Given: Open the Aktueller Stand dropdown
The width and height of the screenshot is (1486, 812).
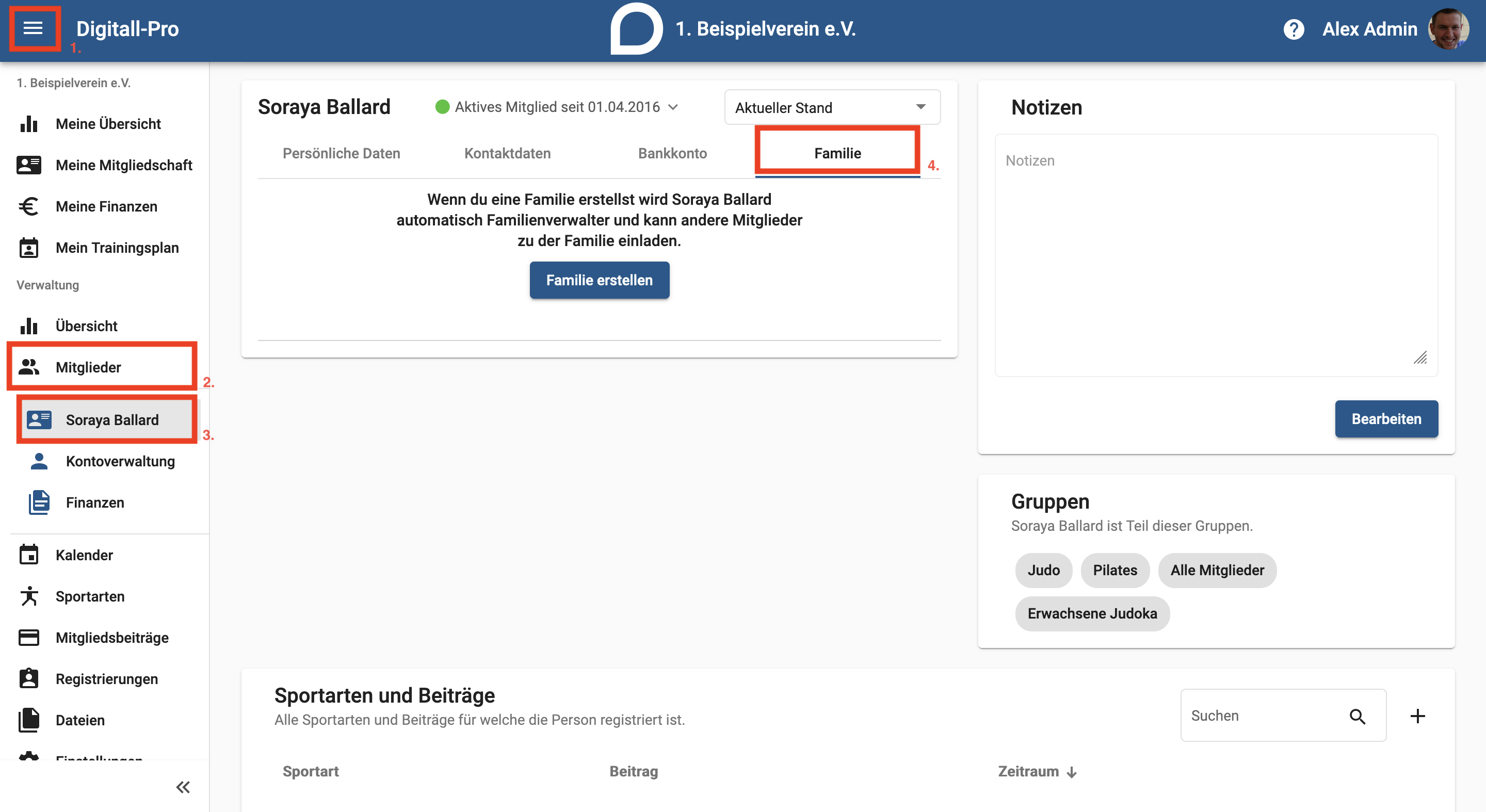Looking at the screenshot, I should coord(832,107).
